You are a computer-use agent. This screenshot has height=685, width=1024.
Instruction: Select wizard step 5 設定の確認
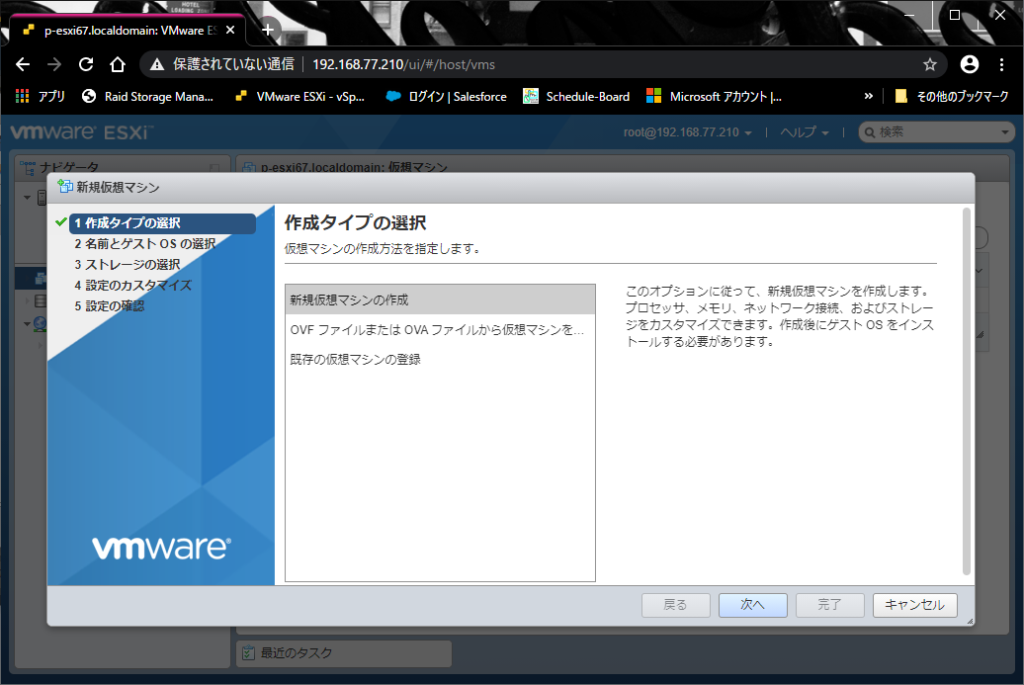point(109,306)
